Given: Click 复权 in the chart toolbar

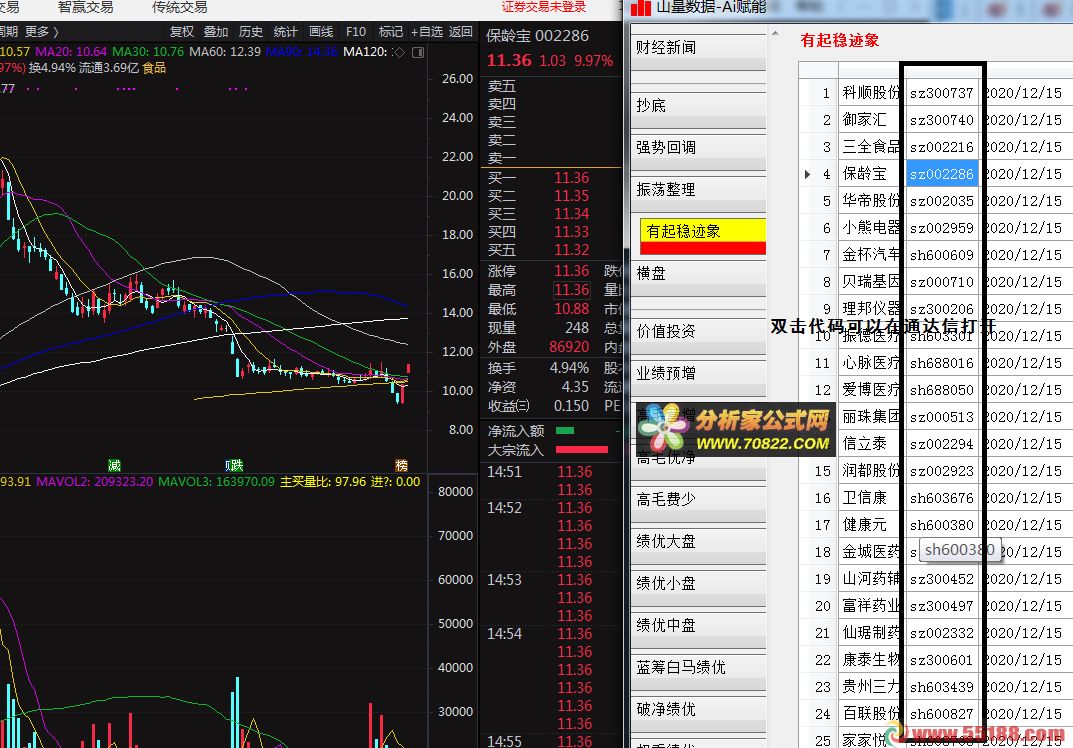Looking at the screenshot, I should [182, 31].
